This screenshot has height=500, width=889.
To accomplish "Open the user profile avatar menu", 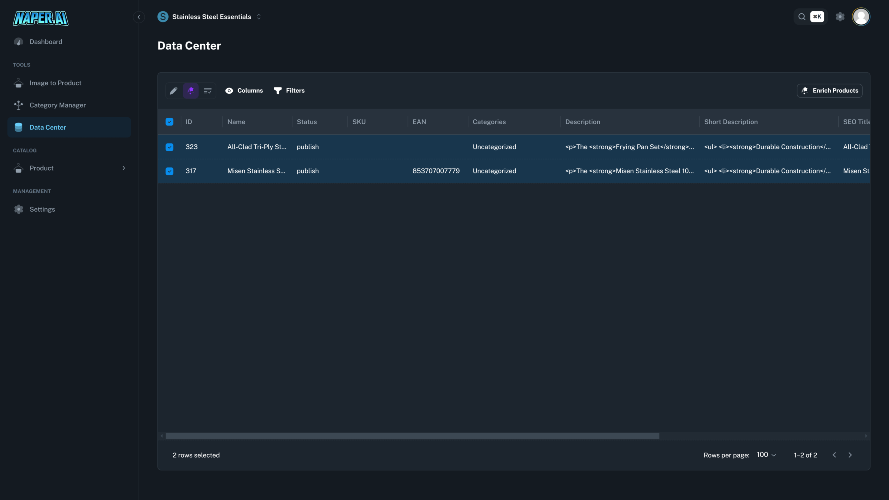I will 861,16.
